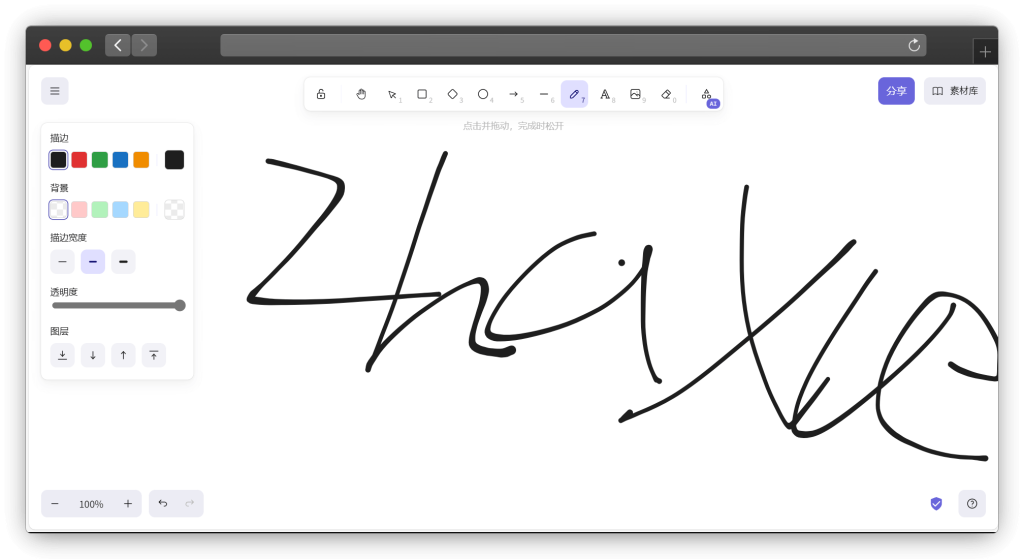
Task: Select the Diamond shape tool
Action: point(452,94)
